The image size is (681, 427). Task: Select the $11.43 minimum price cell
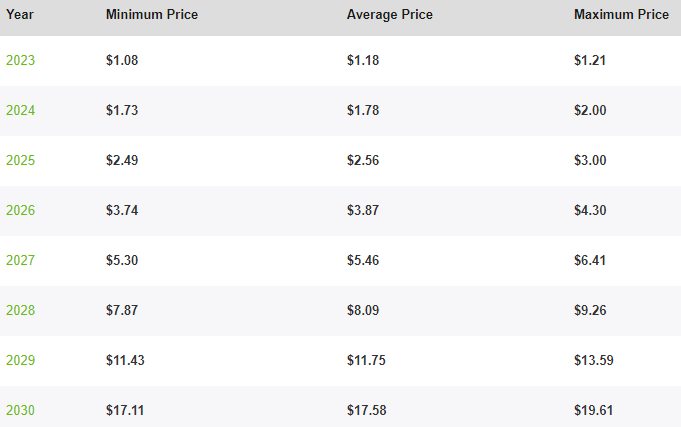click(125, 360)
